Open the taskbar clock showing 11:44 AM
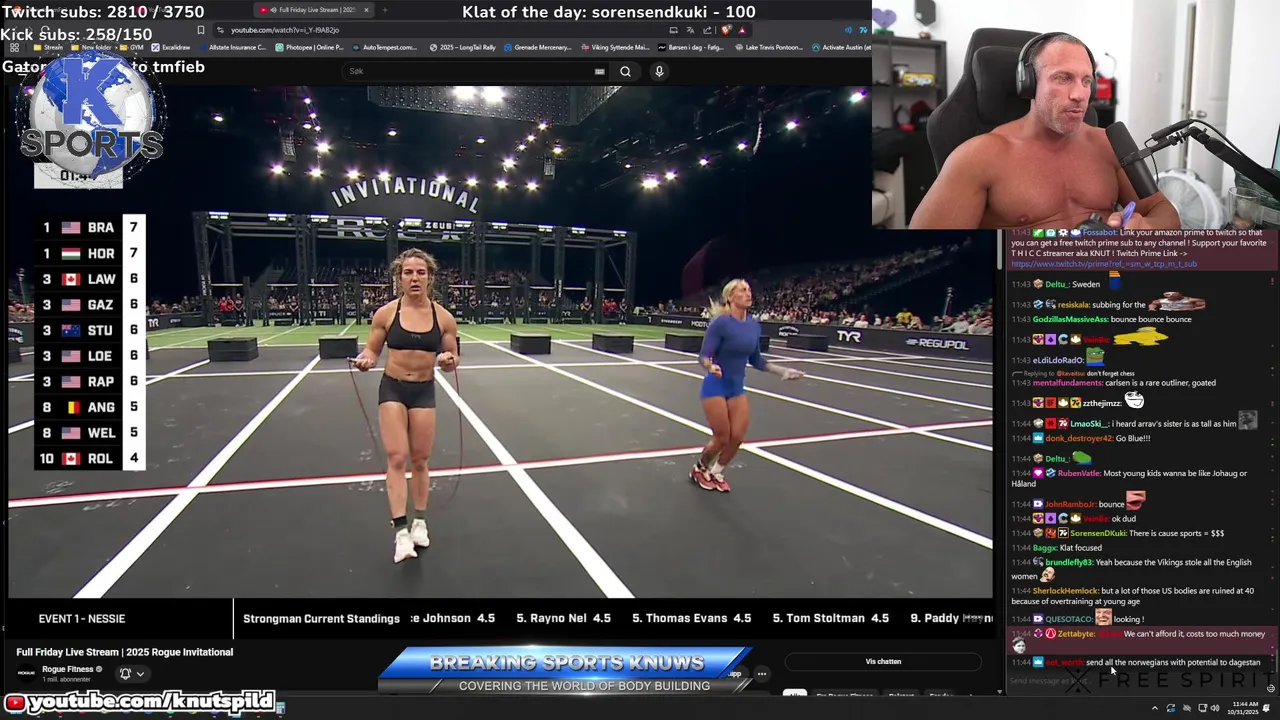Screen dimensions: 1280x720 1244,708
